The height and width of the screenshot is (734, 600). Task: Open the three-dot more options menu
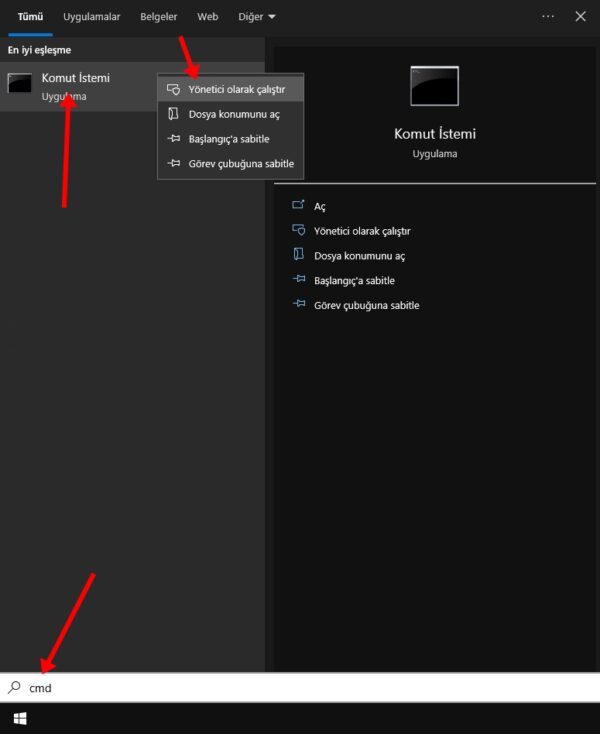pos(547,17)
